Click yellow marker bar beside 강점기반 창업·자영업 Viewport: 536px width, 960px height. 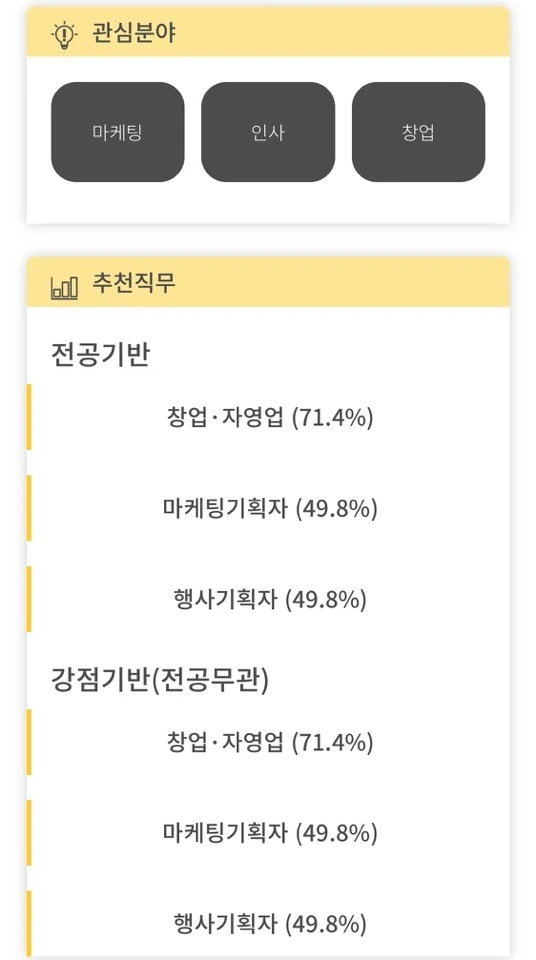[29, 743]
